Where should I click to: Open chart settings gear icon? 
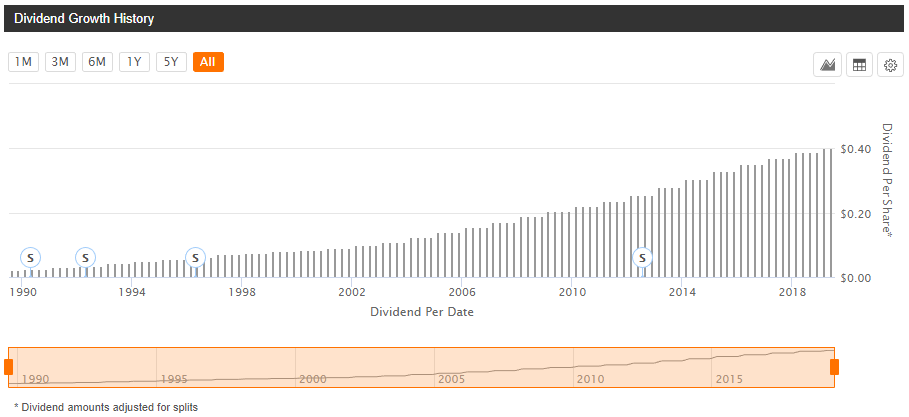(889, 65)
